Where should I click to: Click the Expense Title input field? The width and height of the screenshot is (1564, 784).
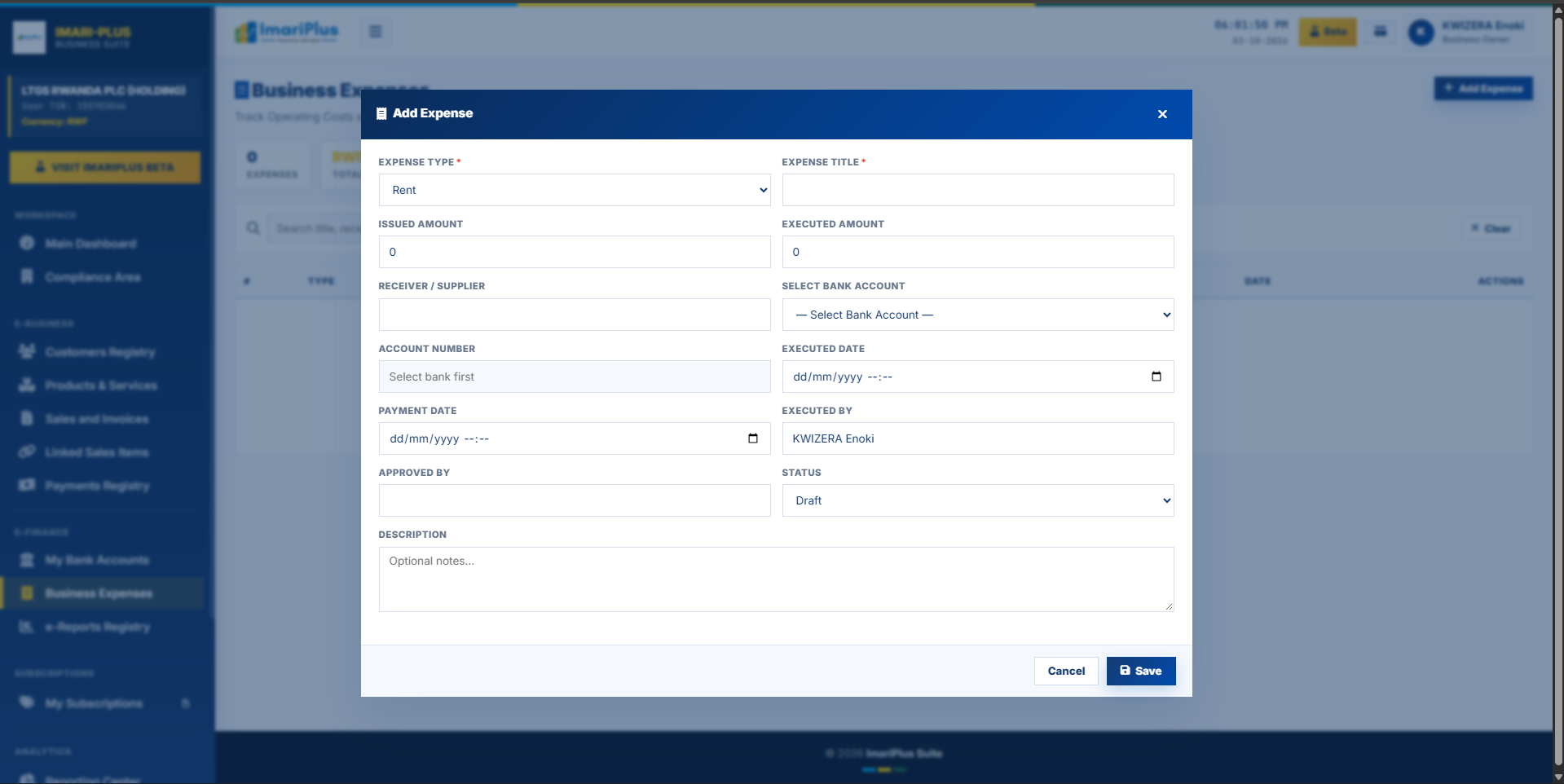978,190
